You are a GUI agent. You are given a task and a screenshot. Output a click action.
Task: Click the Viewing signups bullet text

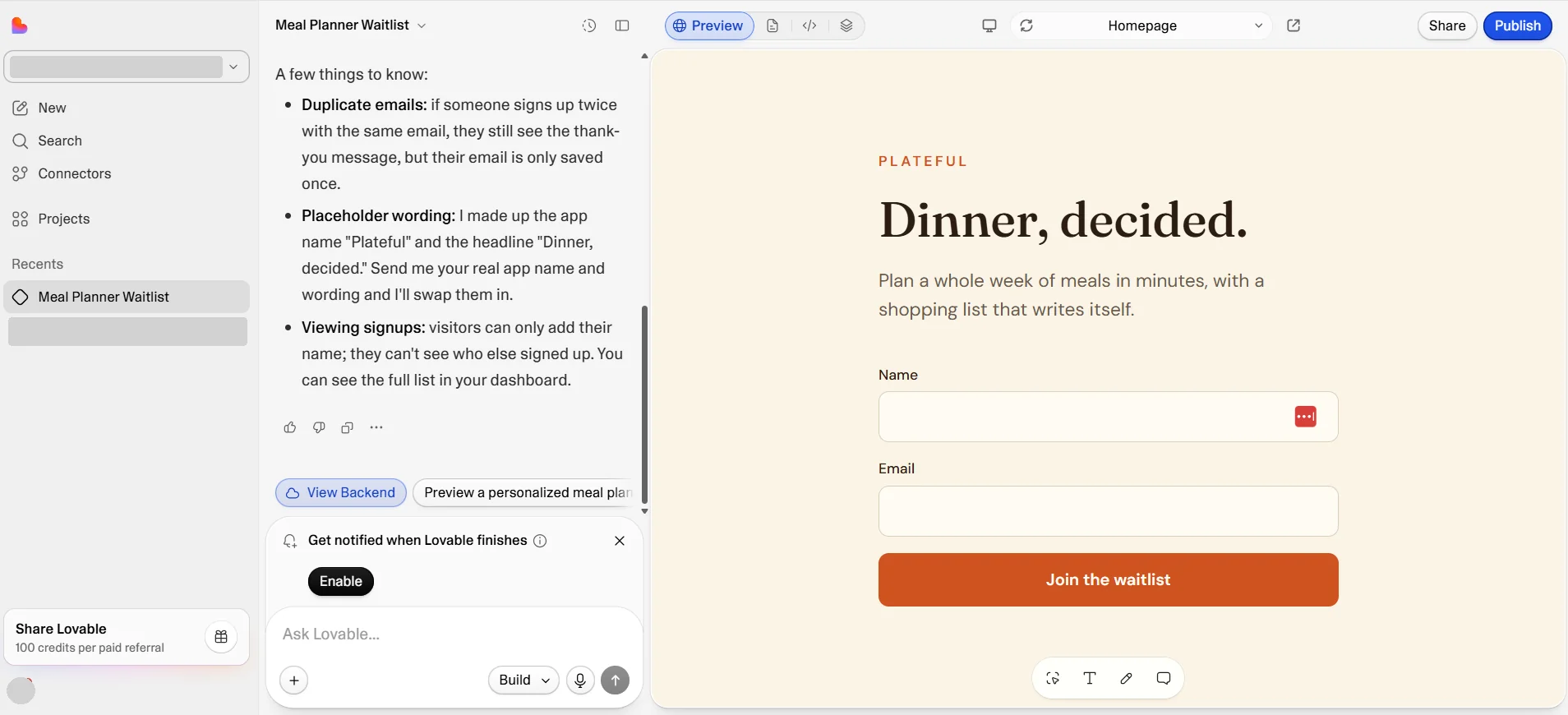pyautogui.click(x=463, y=354)
